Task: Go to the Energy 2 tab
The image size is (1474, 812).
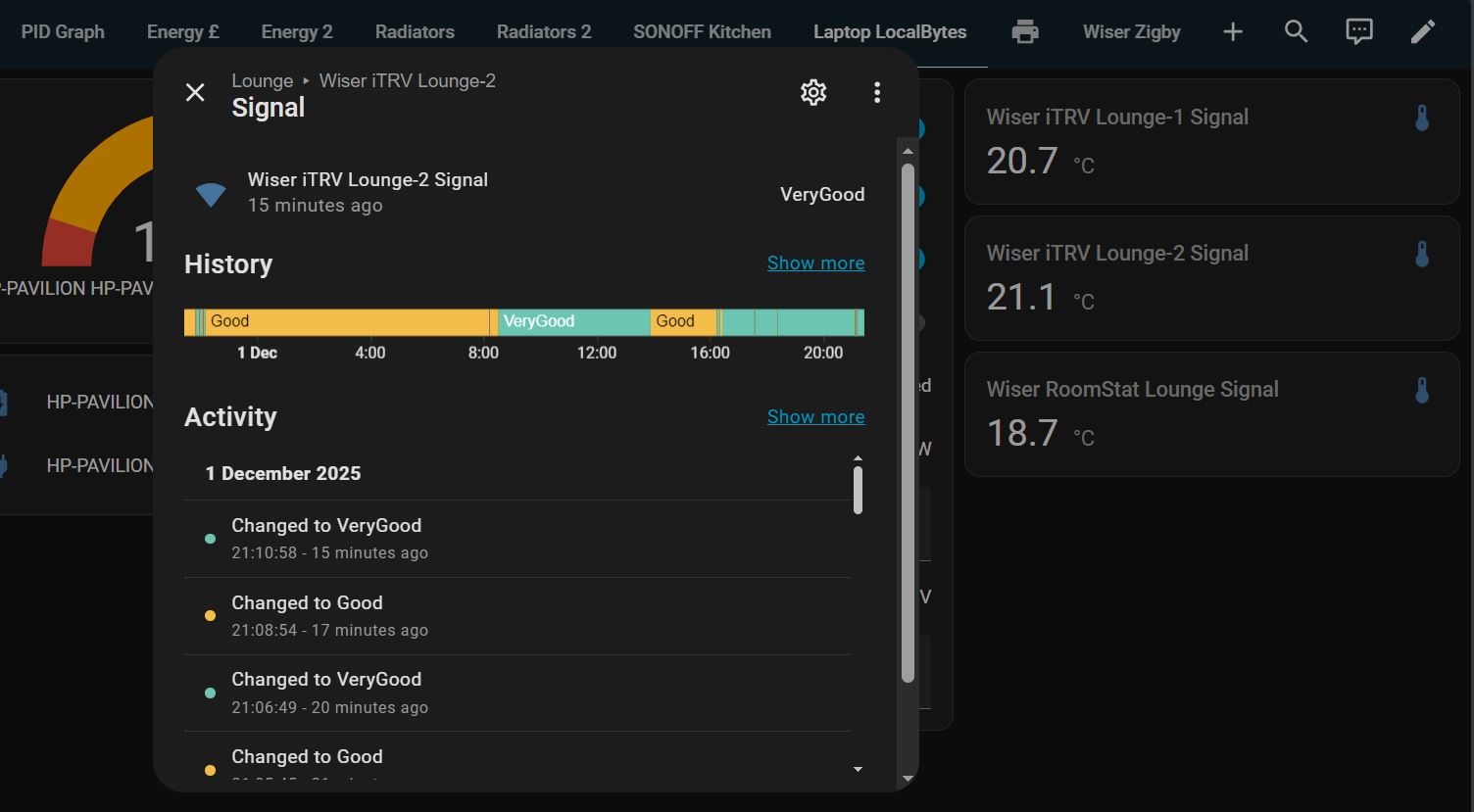Action: pyautogui.click(x=297, y=32)
